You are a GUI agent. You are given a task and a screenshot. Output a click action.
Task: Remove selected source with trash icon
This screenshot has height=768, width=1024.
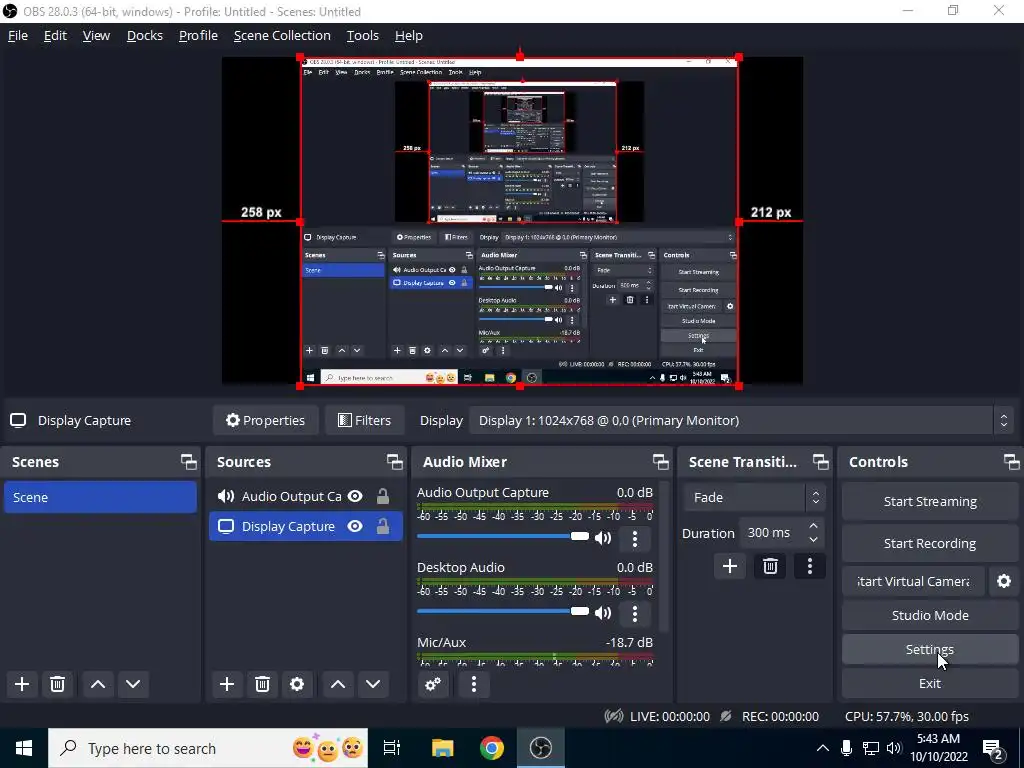(x=262, y=684)
